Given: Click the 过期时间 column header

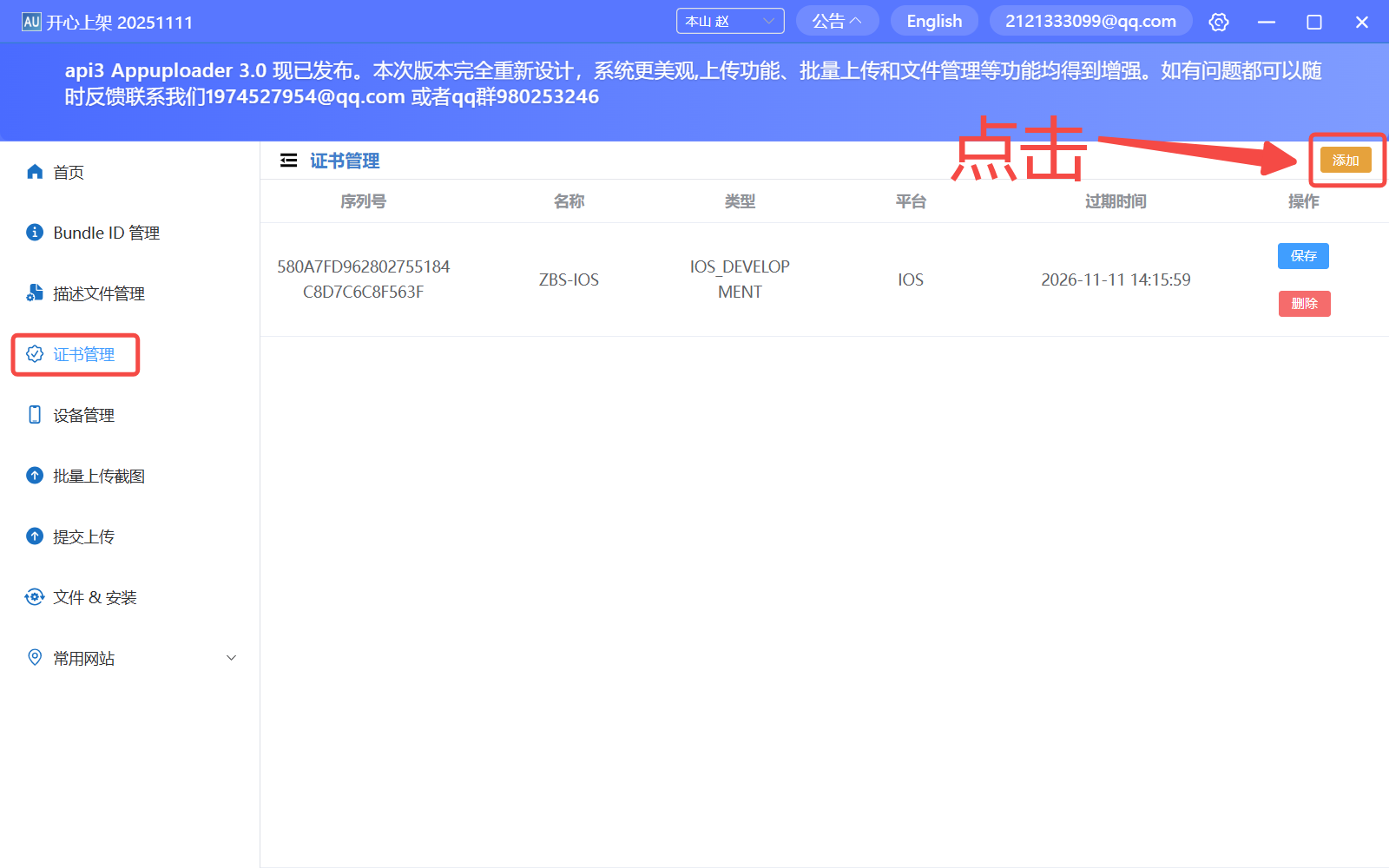Looking at the screenshot, I should coord(1115,201).
